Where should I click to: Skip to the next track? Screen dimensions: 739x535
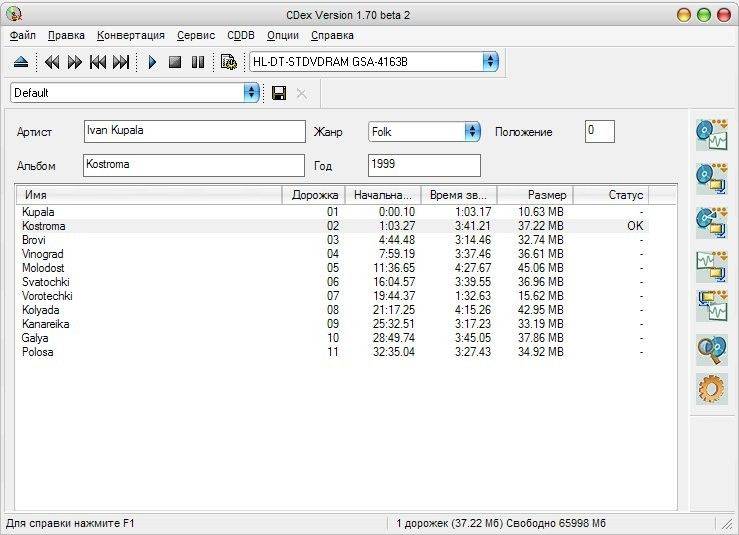click(121, 62)
